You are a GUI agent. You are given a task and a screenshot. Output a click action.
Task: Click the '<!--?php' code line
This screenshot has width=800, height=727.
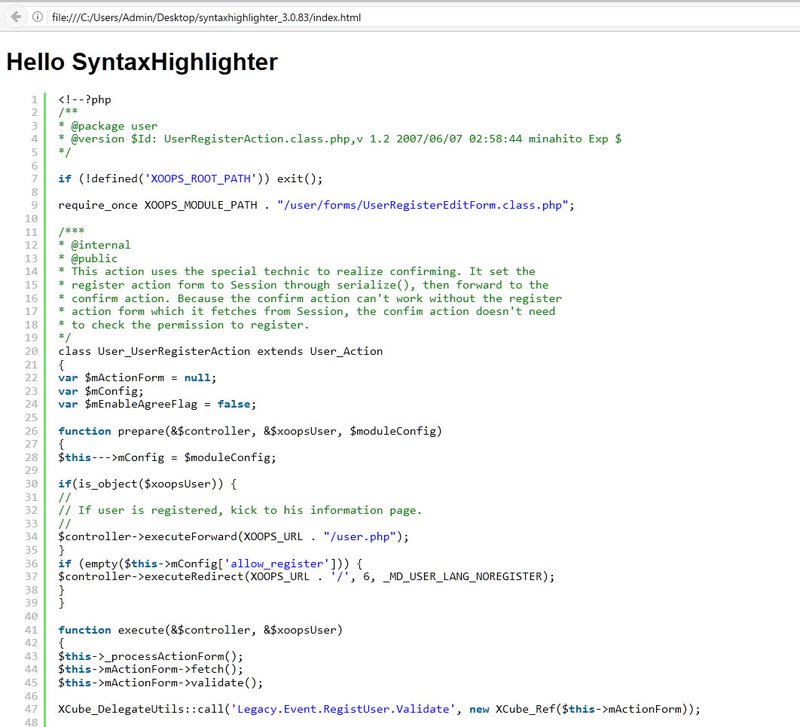[x=85, y=99]
